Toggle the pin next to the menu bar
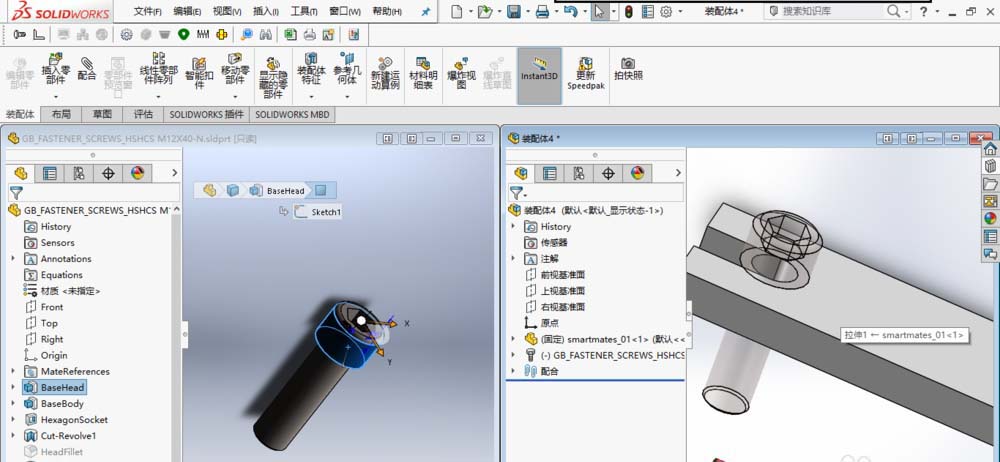The height and width of the screenshot is (462, 1000). [425, 12]
